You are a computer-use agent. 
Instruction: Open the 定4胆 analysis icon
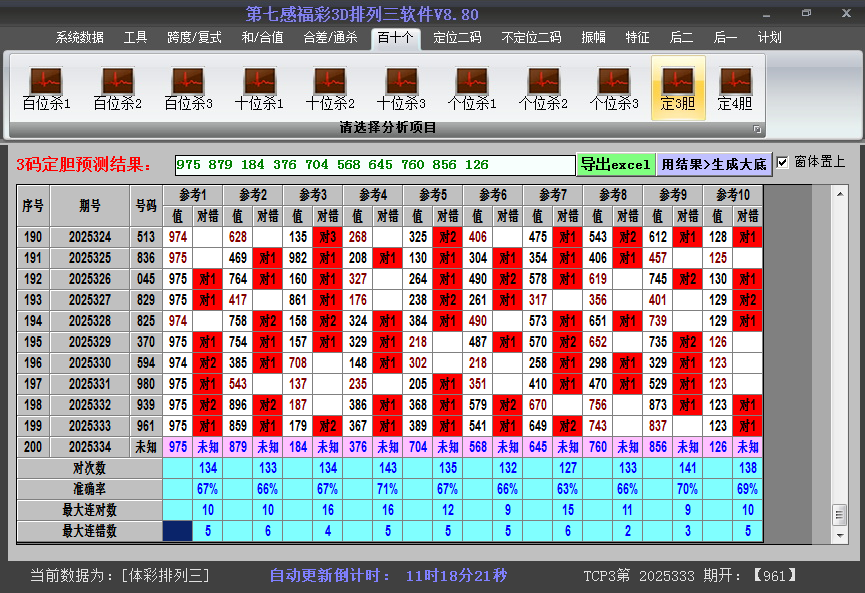pyautogui.click(x=735, y=88)
